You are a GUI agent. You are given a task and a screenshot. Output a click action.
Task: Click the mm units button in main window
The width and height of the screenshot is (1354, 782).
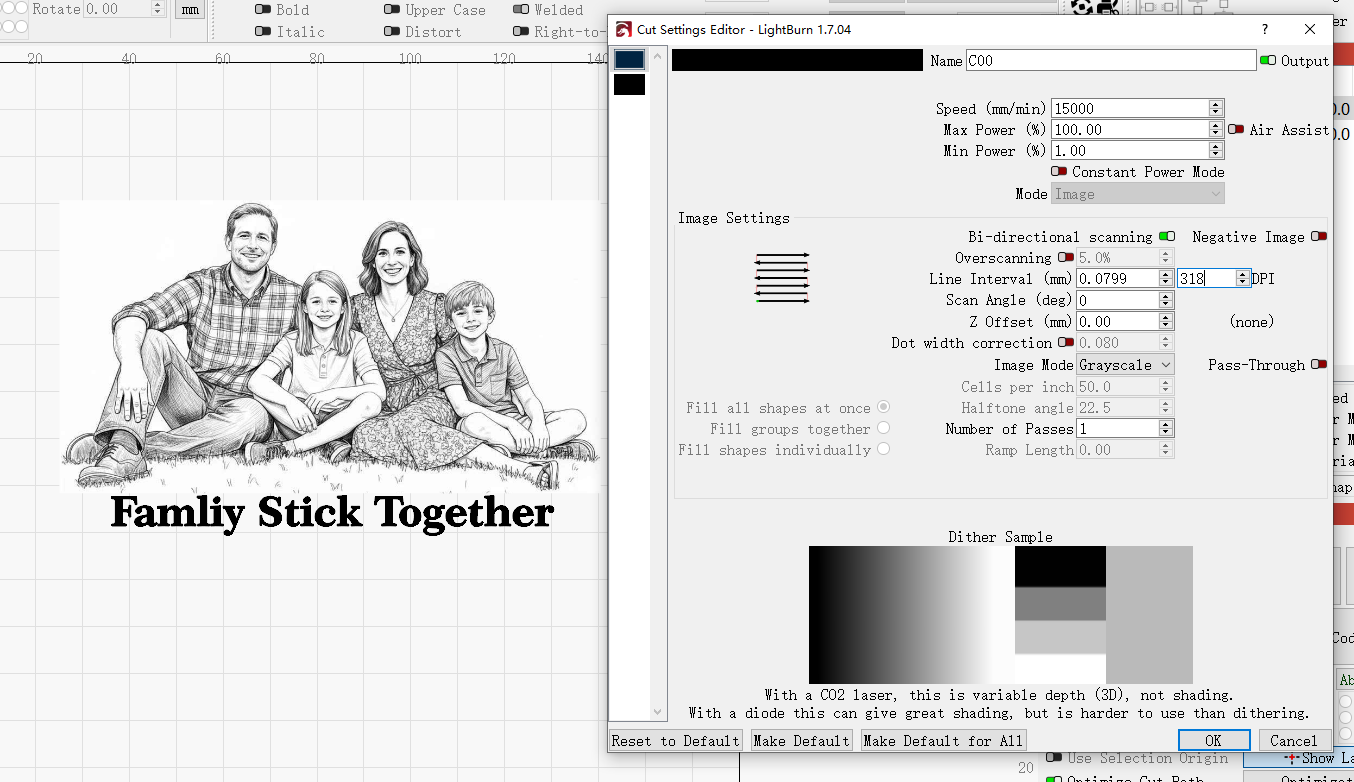tap(188, 10)
